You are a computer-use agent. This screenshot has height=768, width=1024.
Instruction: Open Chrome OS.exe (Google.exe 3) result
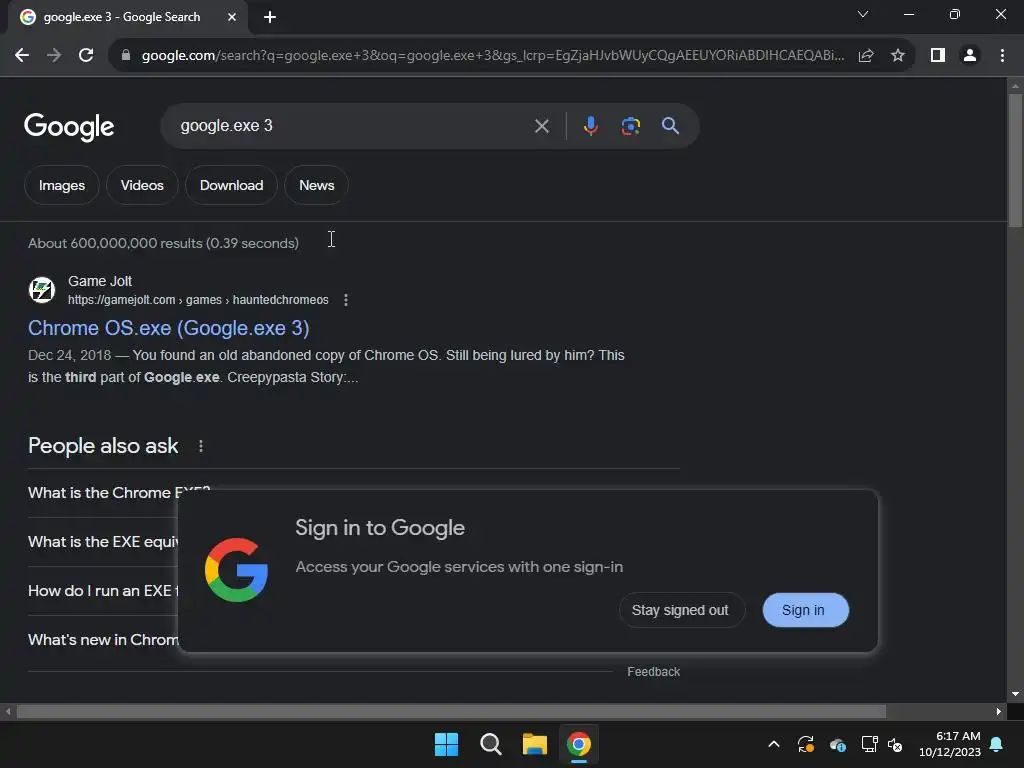click(168, 328)
